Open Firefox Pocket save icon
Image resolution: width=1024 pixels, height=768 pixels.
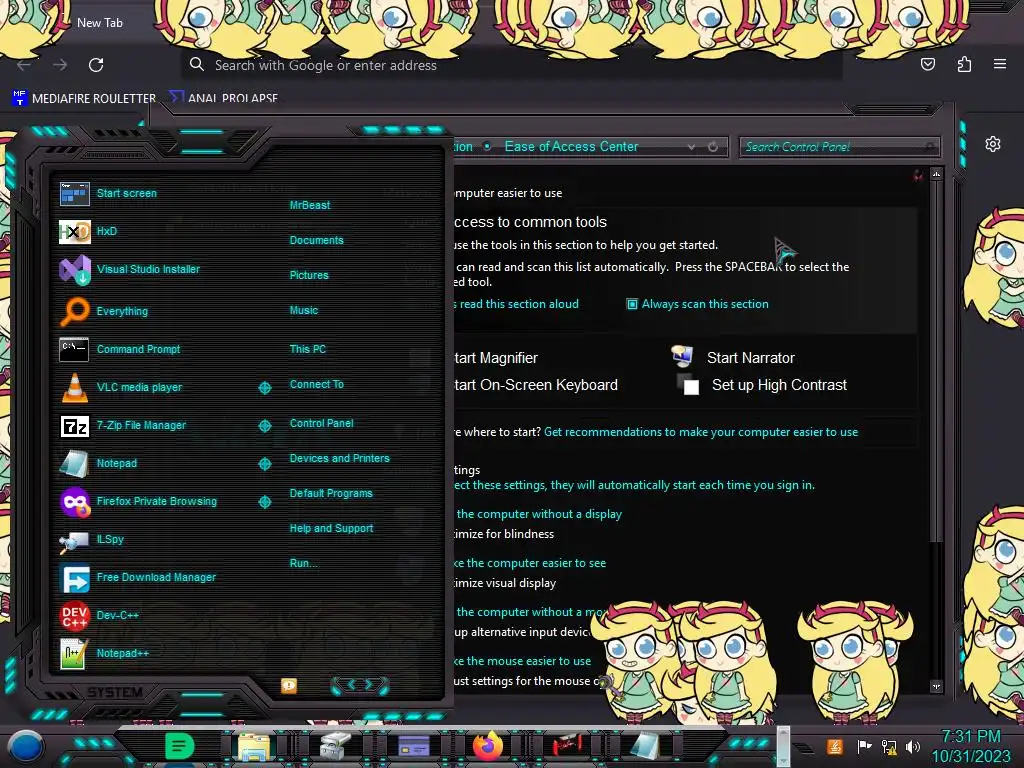point(928,64)
